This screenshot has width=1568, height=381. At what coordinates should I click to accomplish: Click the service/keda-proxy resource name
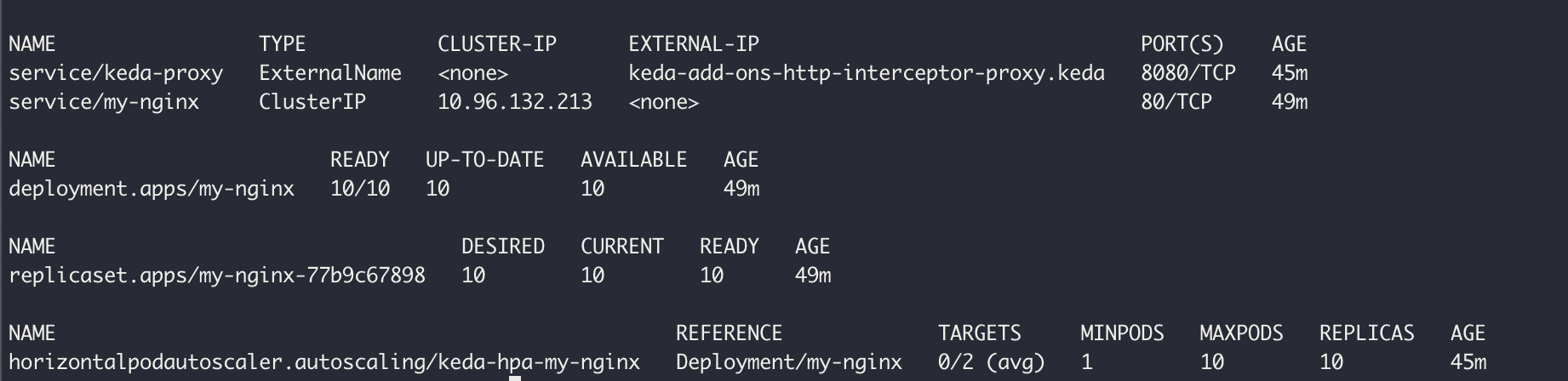116,73
